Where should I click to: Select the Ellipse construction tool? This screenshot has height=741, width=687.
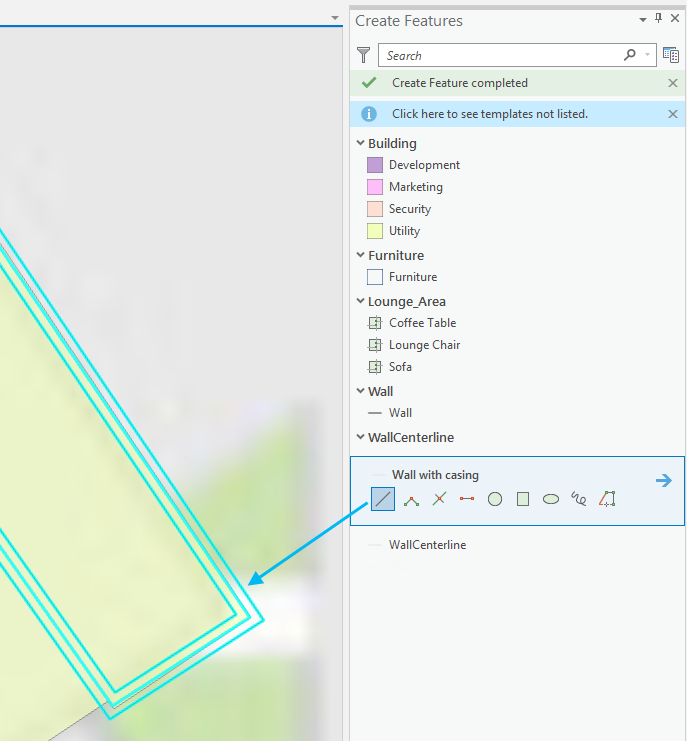click(550, 499)
